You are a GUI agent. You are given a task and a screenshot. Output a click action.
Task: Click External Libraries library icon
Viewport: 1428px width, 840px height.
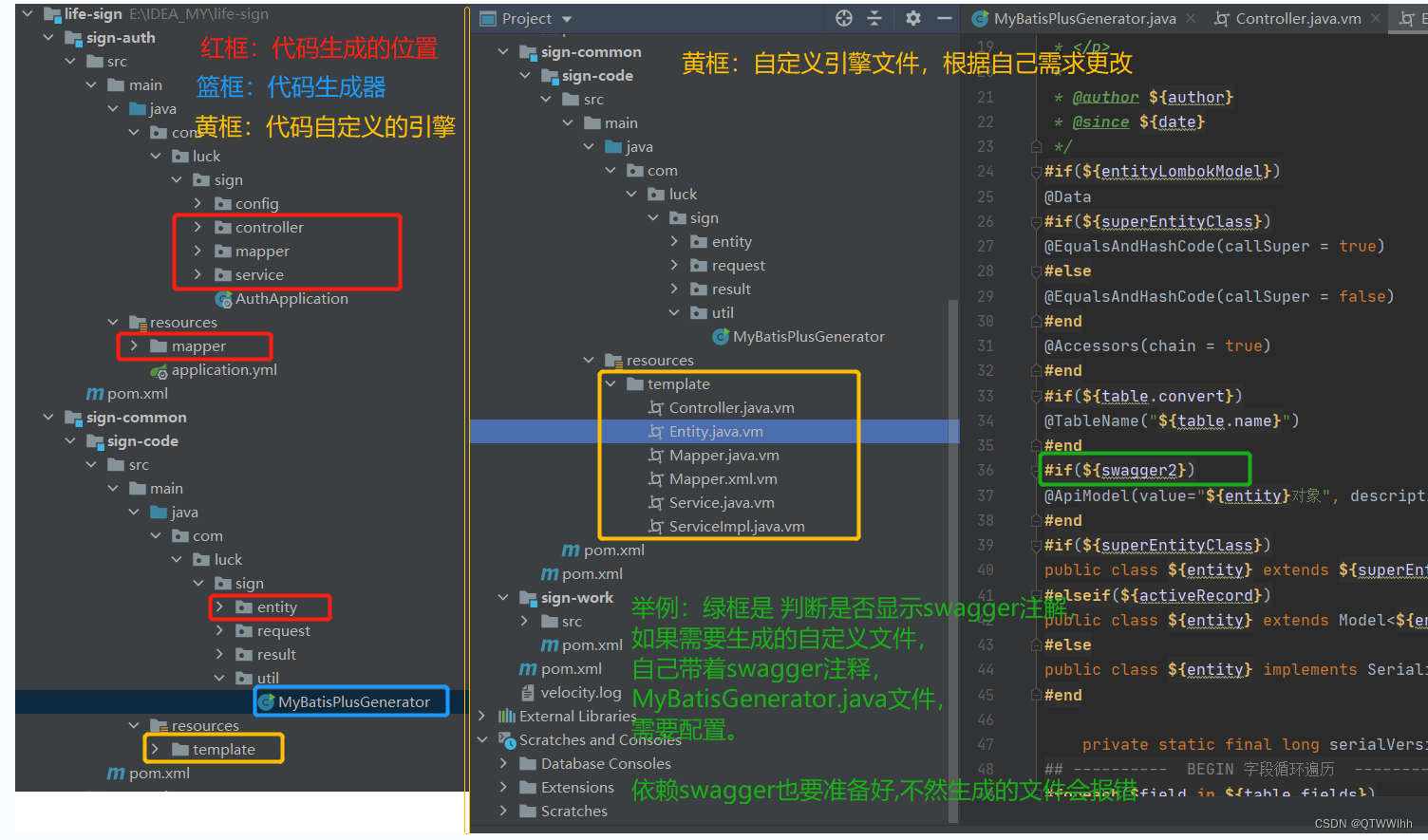click(x=507, y=717)
